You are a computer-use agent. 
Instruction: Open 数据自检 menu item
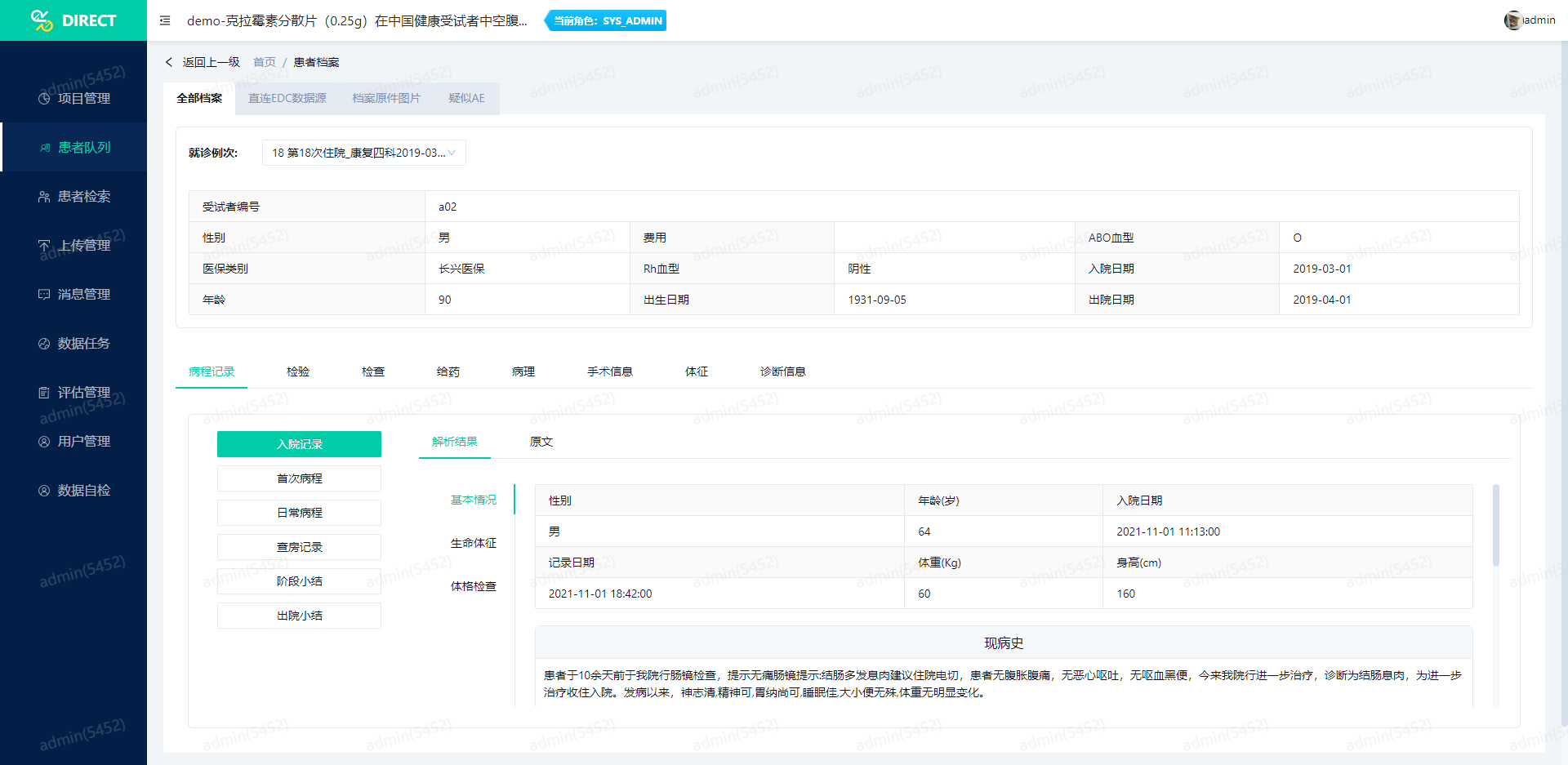[73, 491]
